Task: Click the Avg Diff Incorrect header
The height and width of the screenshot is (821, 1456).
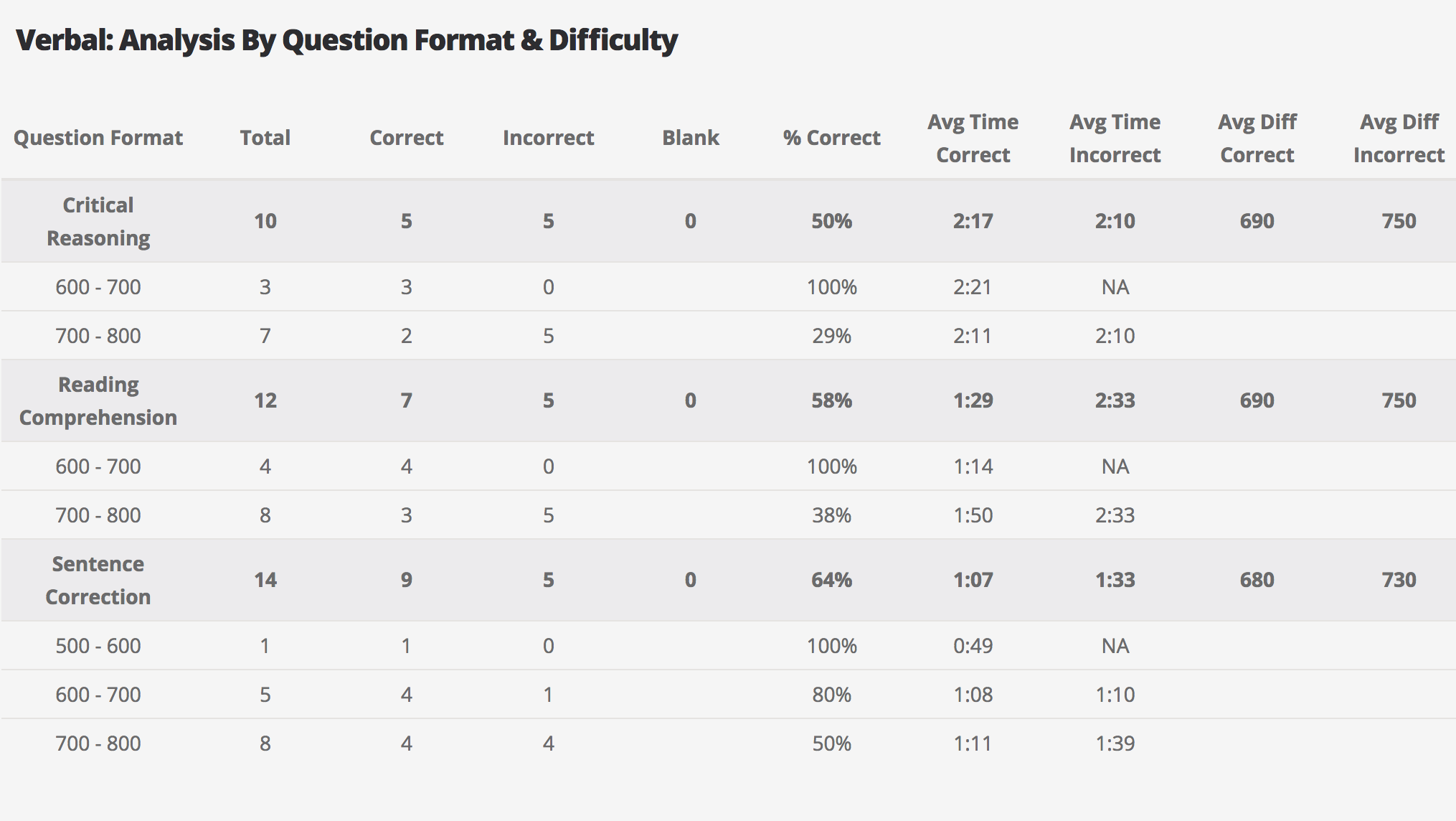Action: (1399, 139)
